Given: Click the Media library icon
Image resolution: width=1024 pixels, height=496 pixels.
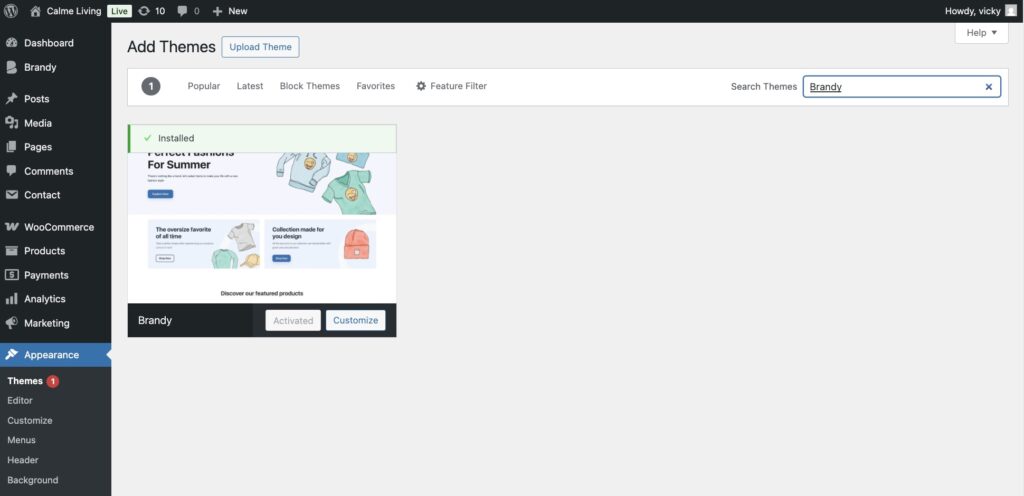Looking at the screenshot, I should point(11,123).
